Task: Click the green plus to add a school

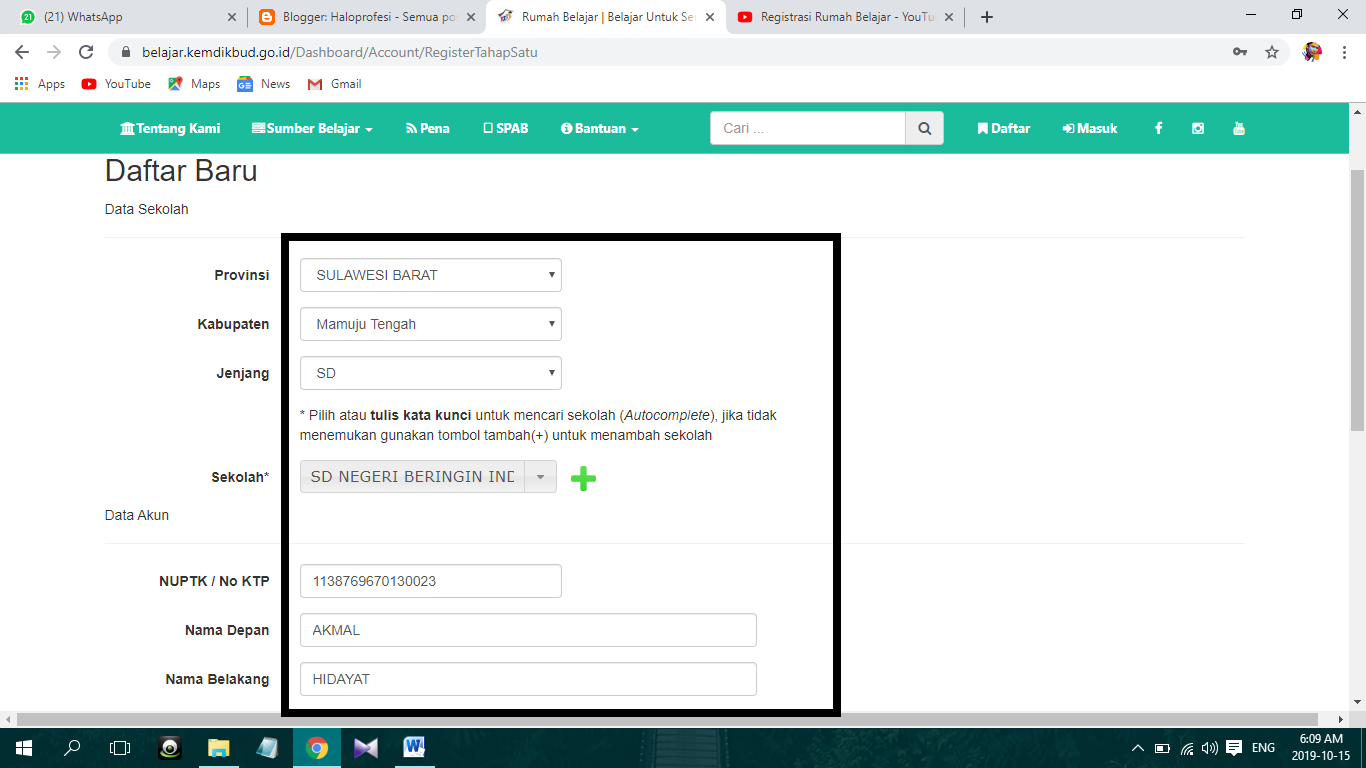Action: (584, 477)
